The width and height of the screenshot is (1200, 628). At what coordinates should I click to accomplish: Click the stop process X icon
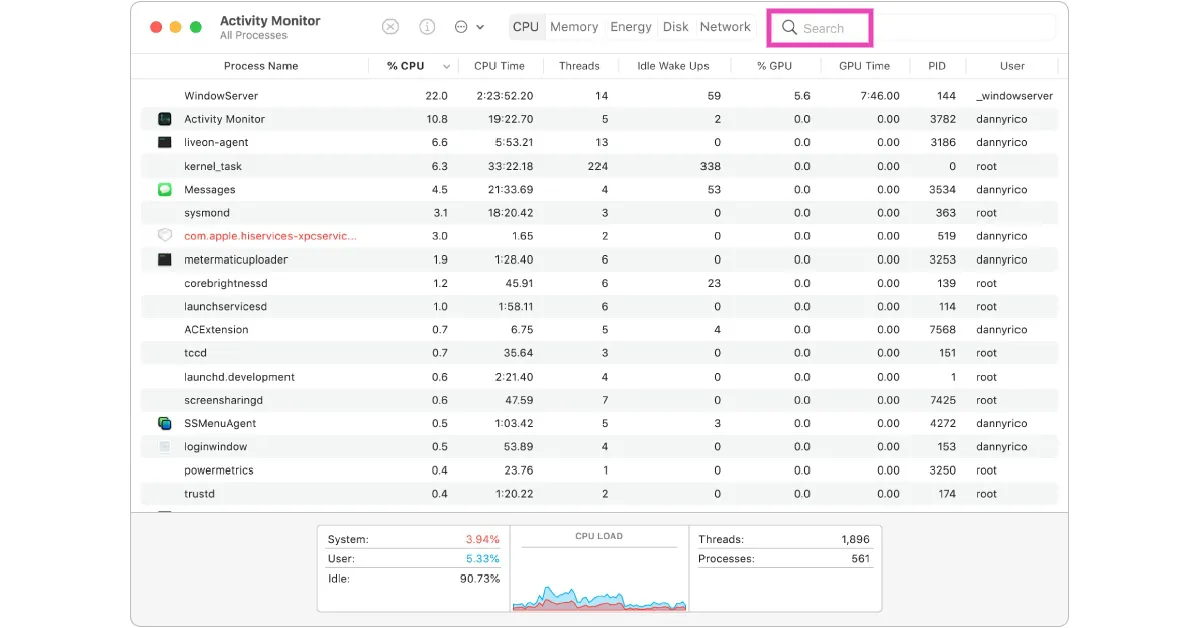pyautogui.click(x=391, y=27)
